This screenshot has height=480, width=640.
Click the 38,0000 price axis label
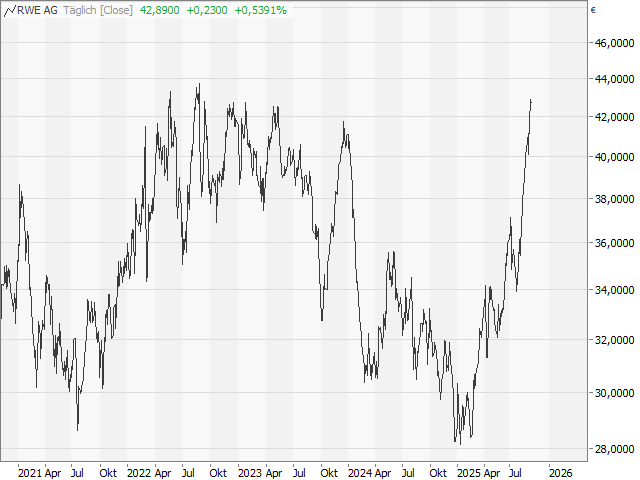[615, 199]
